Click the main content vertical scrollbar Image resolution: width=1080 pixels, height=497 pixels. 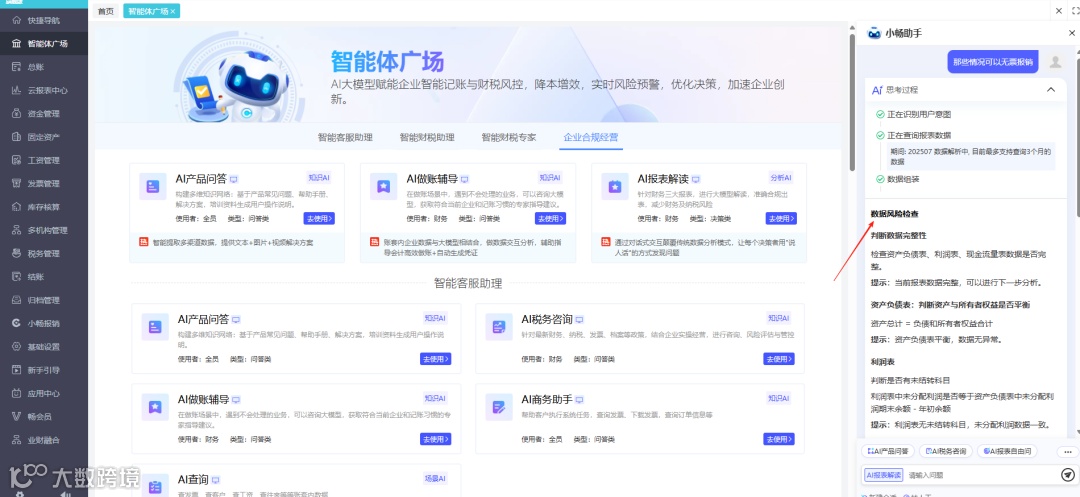click(x=852, y=102)
